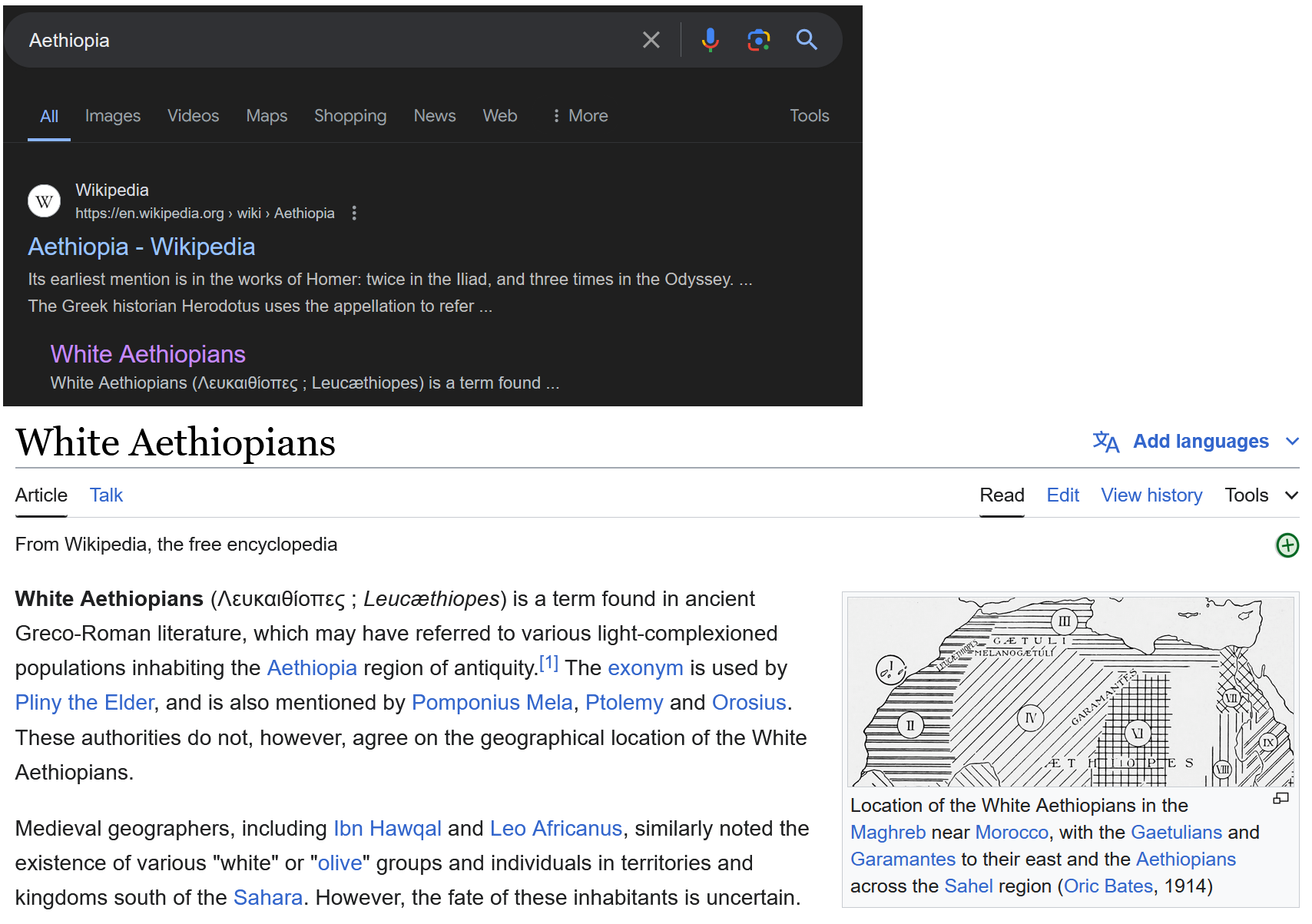1312x924 pixels.
Task: Click the translate languages icon
Action: point(1106,442)
